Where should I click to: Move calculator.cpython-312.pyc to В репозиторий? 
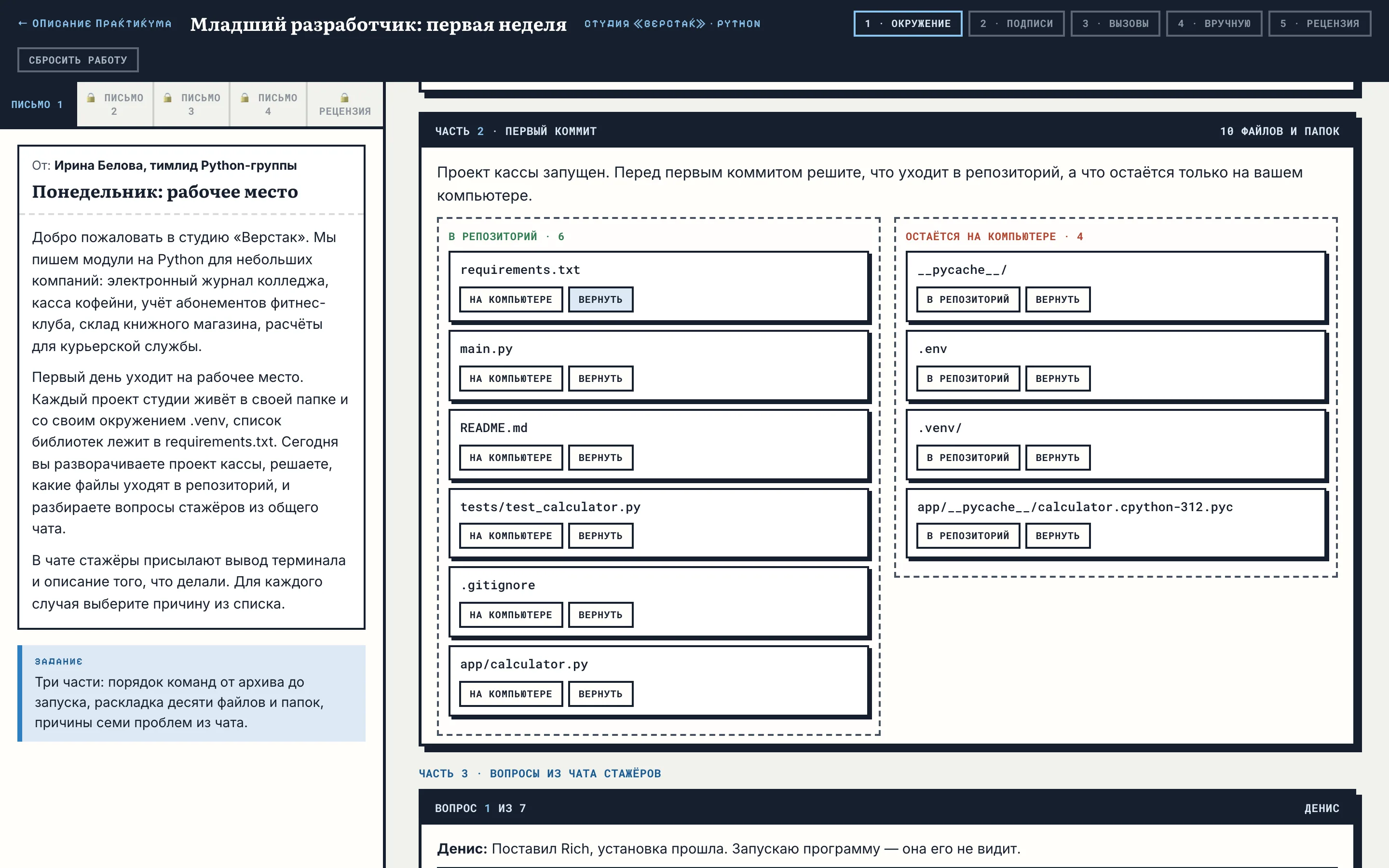[x=967, y=536]
